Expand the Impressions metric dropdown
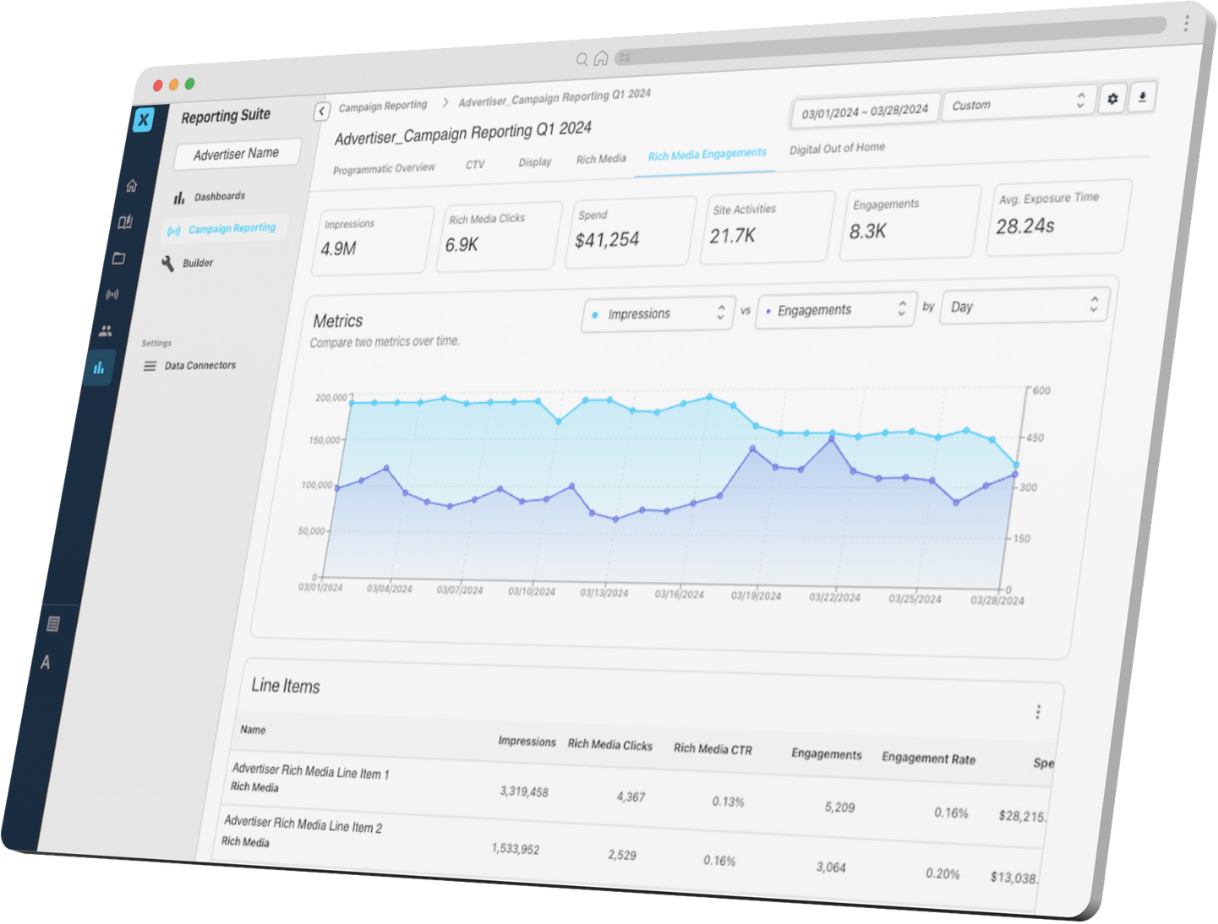Image resolution: width=1218 pixels, height=924 pixels. [x=658, y=313]
